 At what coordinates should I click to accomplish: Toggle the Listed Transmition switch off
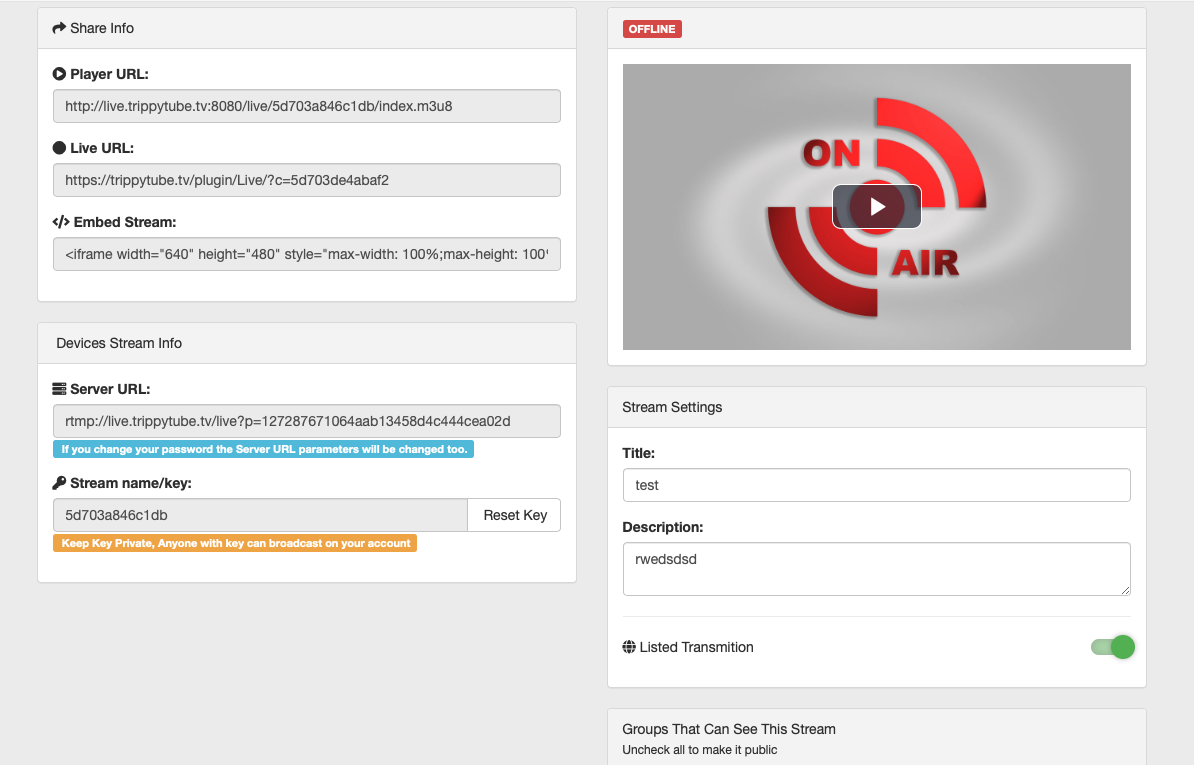pos(1113,647)
